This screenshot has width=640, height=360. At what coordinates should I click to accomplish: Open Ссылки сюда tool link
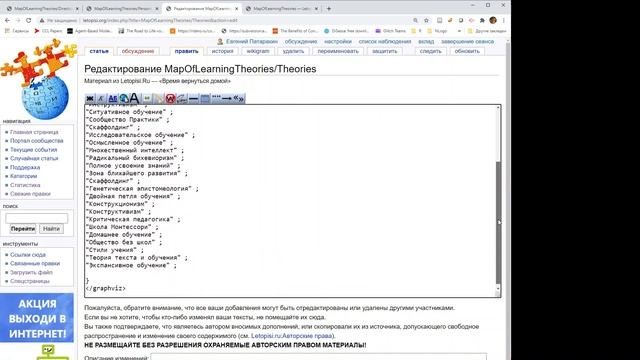click(x=28, y=254)
